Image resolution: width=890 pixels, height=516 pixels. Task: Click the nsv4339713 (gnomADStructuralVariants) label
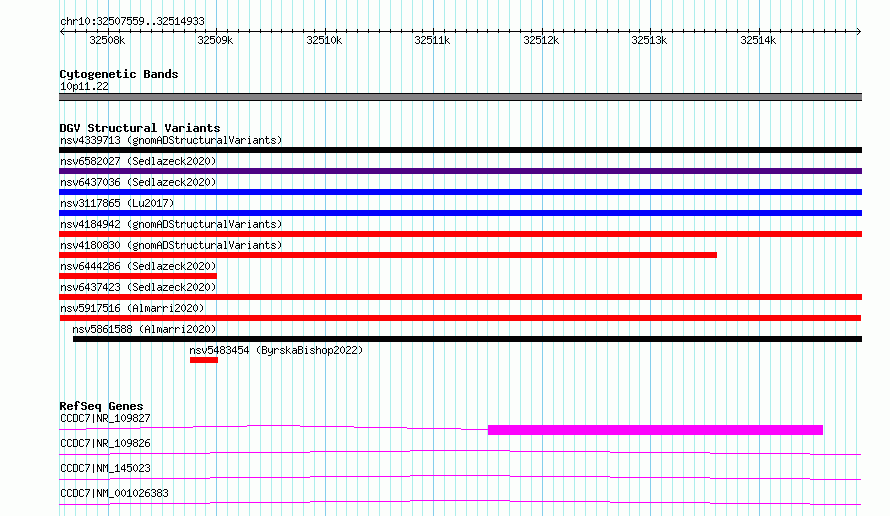coord(171,140)
